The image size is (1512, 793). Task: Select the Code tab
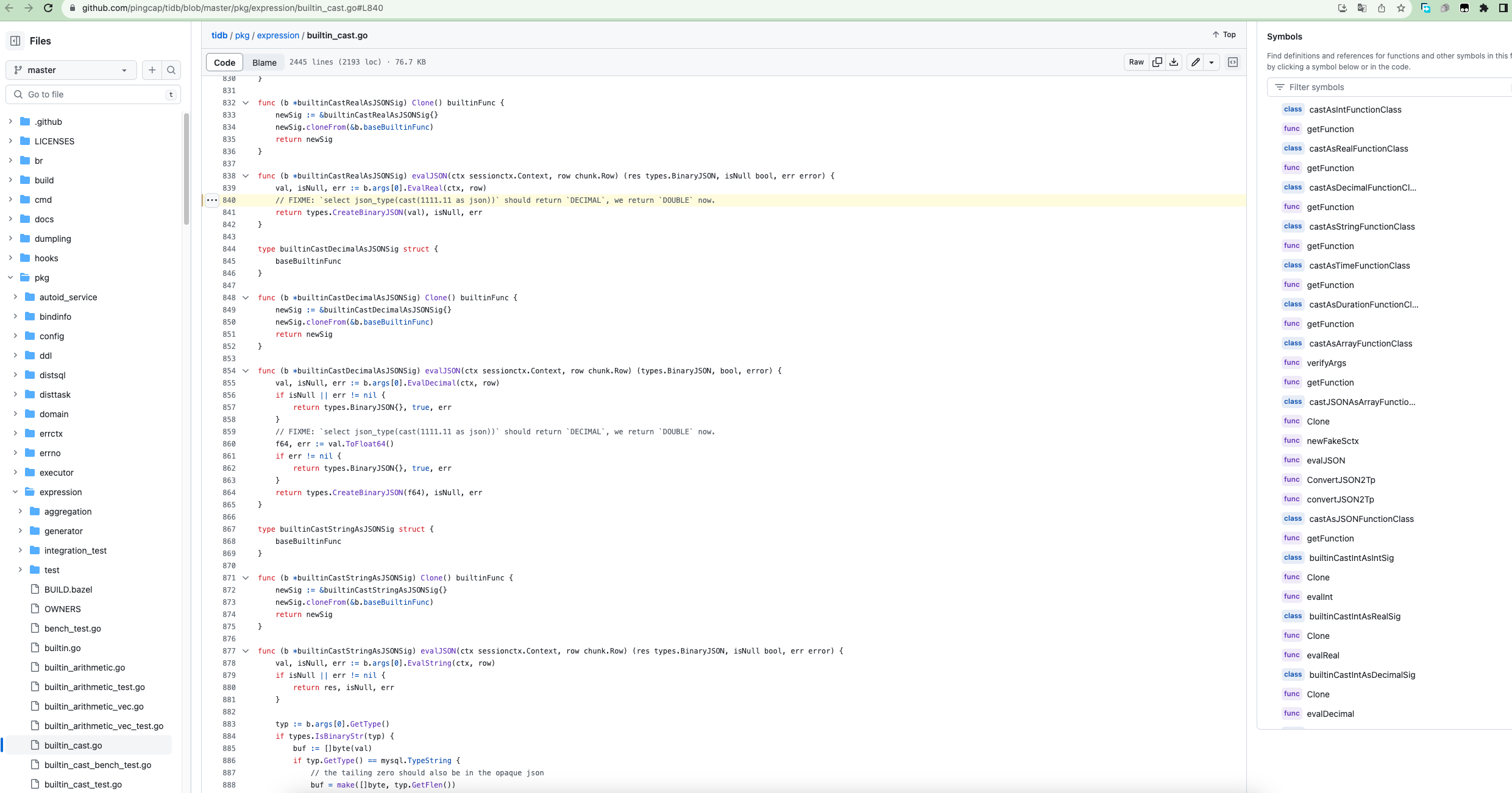(224, 62)
